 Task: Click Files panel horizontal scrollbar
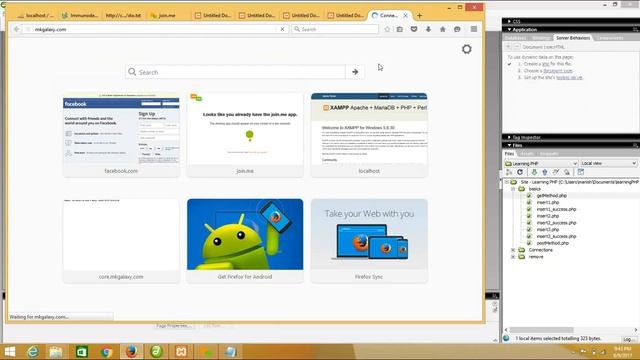[541, 330]
